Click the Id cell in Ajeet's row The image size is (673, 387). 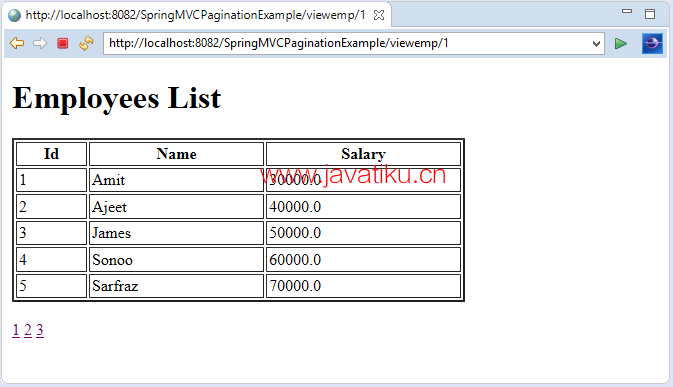point(52,206)
